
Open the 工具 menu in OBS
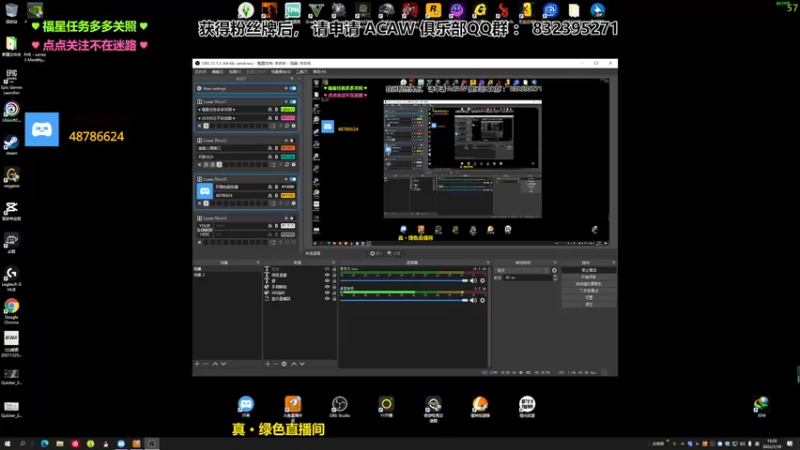point(302,72)
